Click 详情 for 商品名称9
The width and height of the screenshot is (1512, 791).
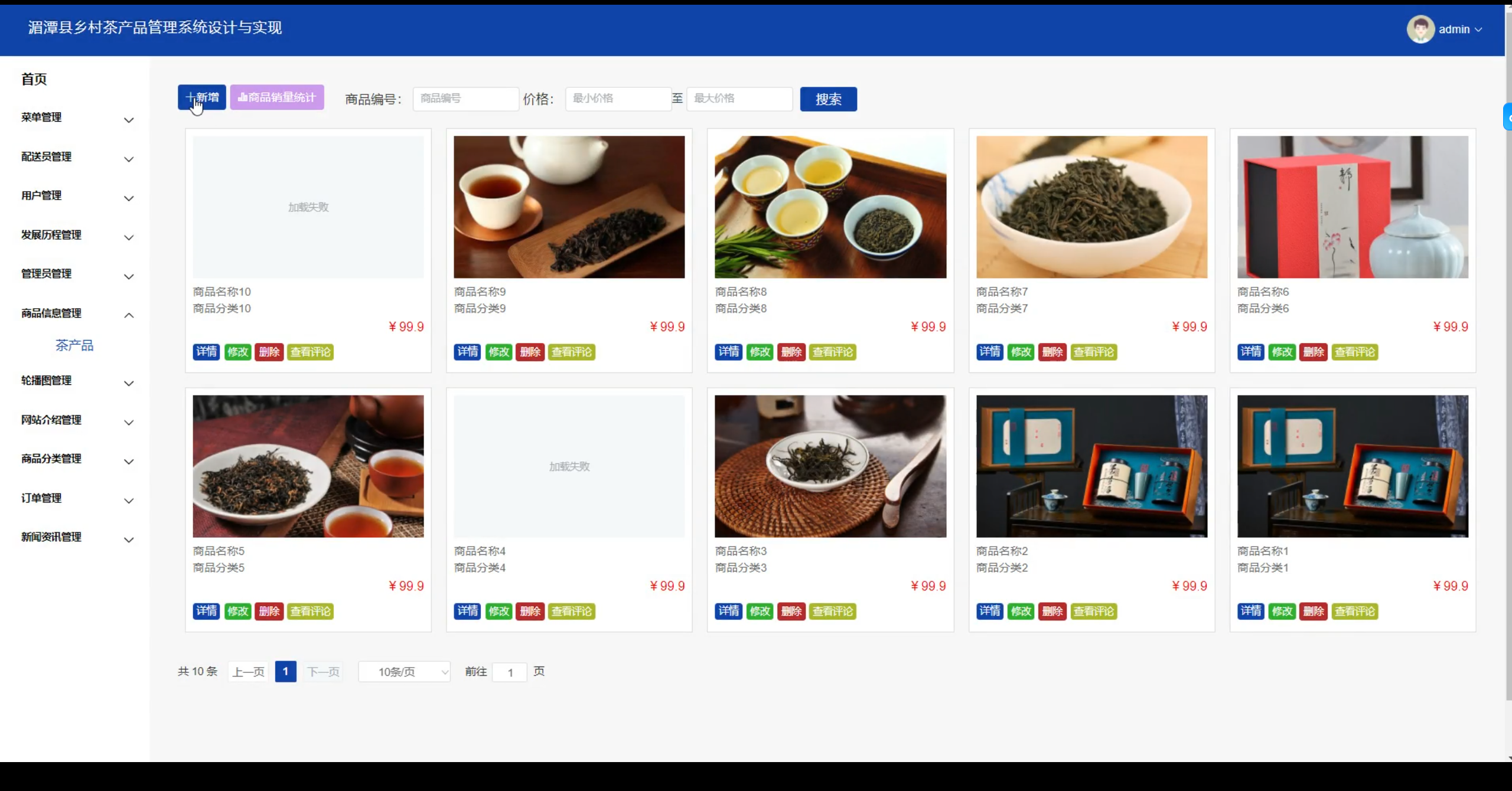point(467,352)
